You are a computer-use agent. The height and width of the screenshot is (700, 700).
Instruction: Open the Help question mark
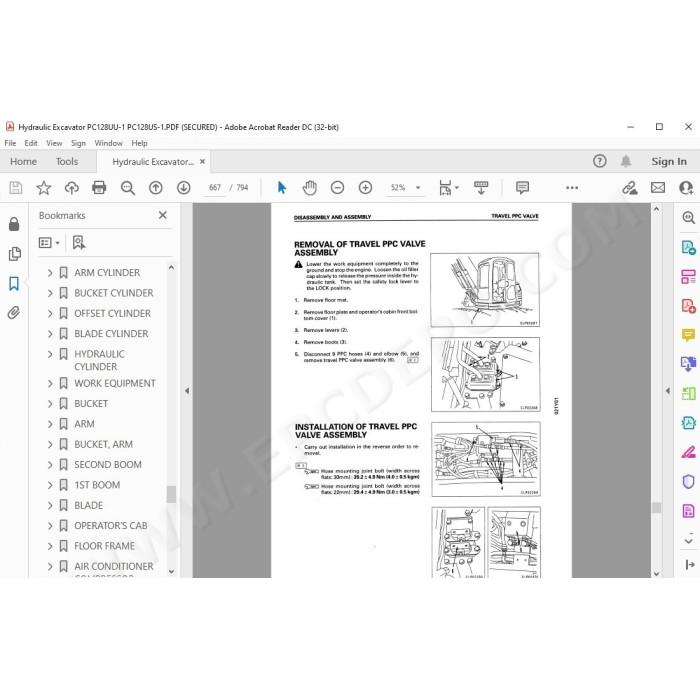click(600, 161)
